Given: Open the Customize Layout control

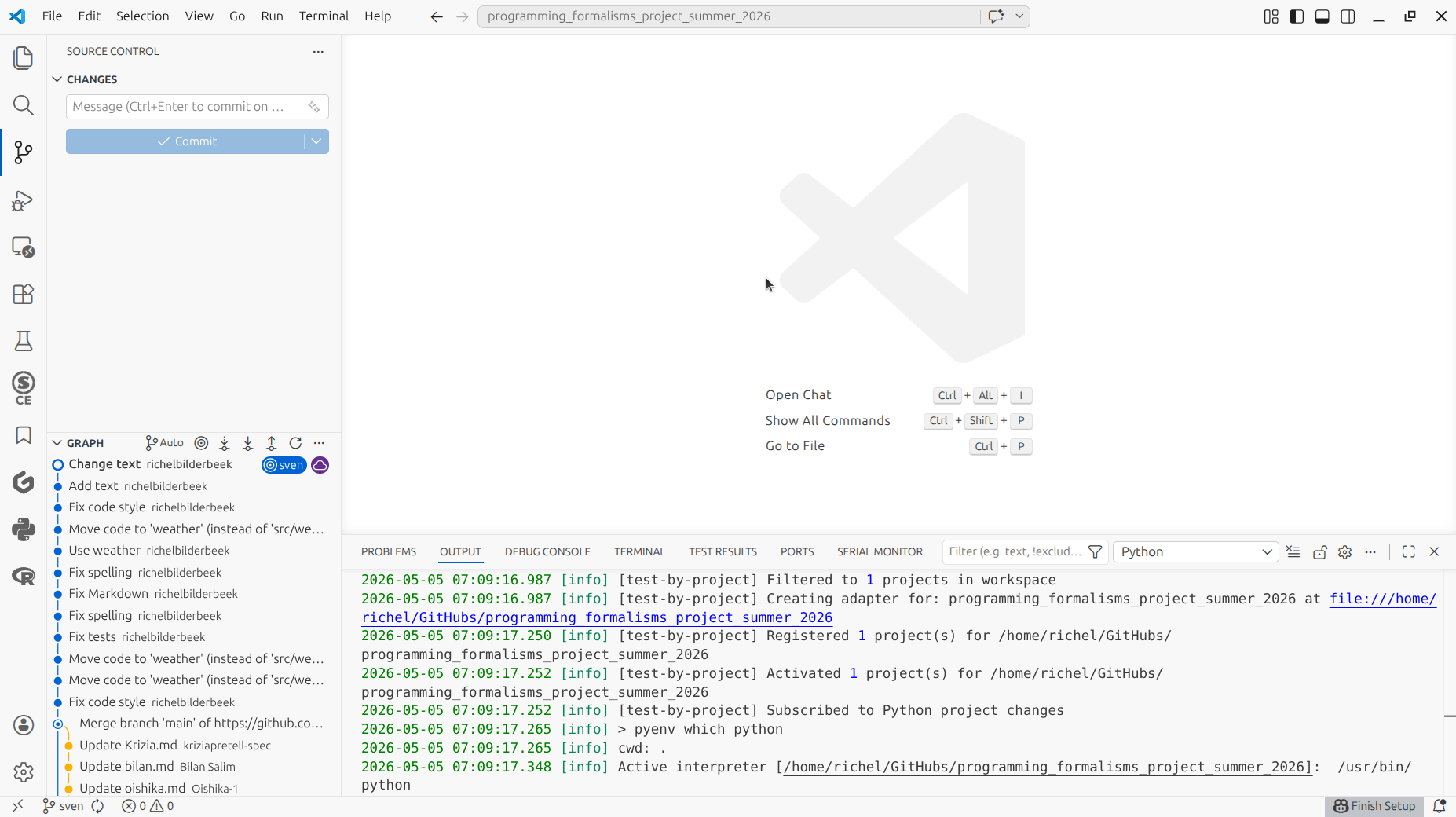Looking at the screenshot, I should [x=1271, y=16].
